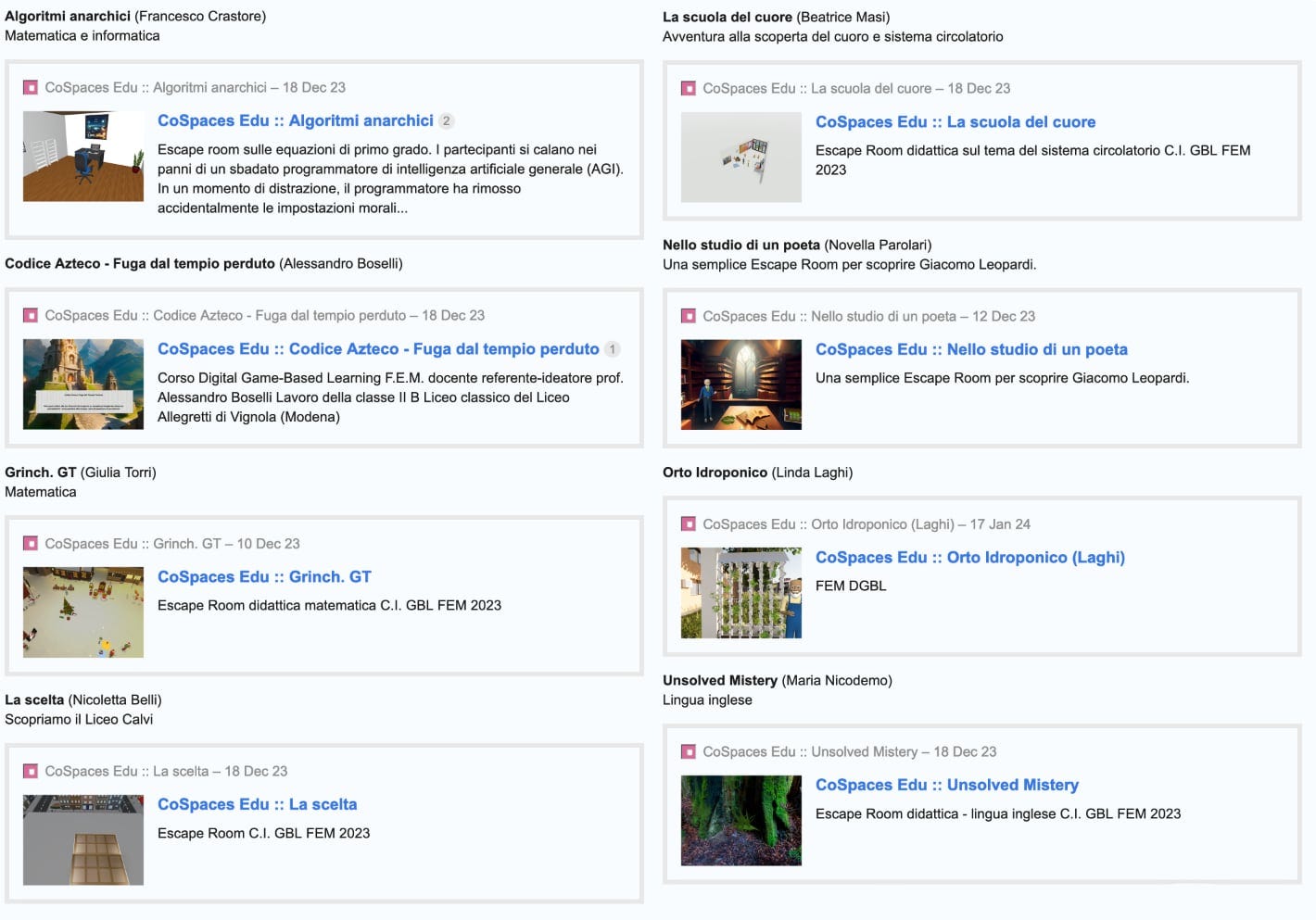Click the heading 'Grinch. GT (Giulia Torri)'

pyautogui.click(x=81, y=473)
